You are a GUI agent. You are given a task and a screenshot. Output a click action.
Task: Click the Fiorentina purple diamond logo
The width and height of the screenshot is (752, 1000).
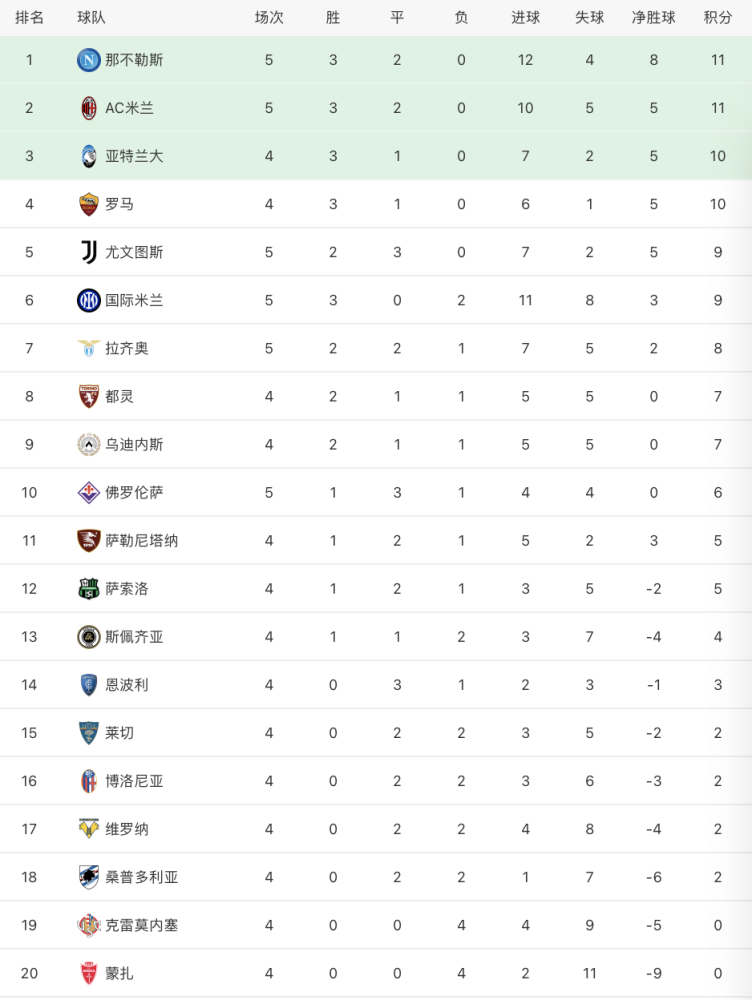pos(89,492)
